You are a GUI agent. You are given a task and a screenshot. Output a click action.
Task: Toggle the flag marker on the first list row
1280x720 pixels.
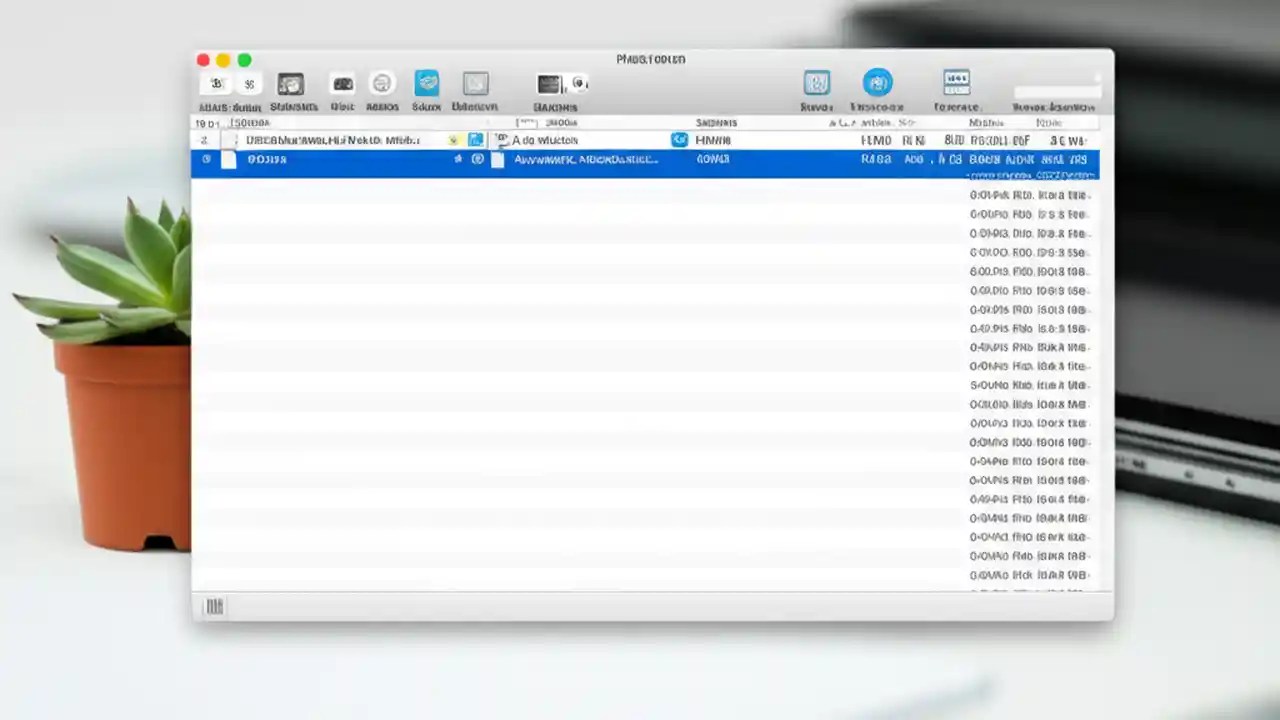pyautogui.click(x=455, y=140)
